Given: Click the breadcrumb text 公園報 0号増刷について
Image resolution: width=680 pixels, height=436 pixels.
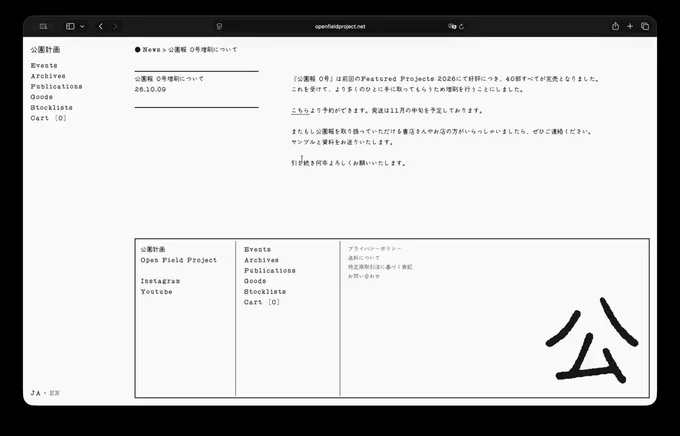Looking at the screenshot, I should [203, 50].
